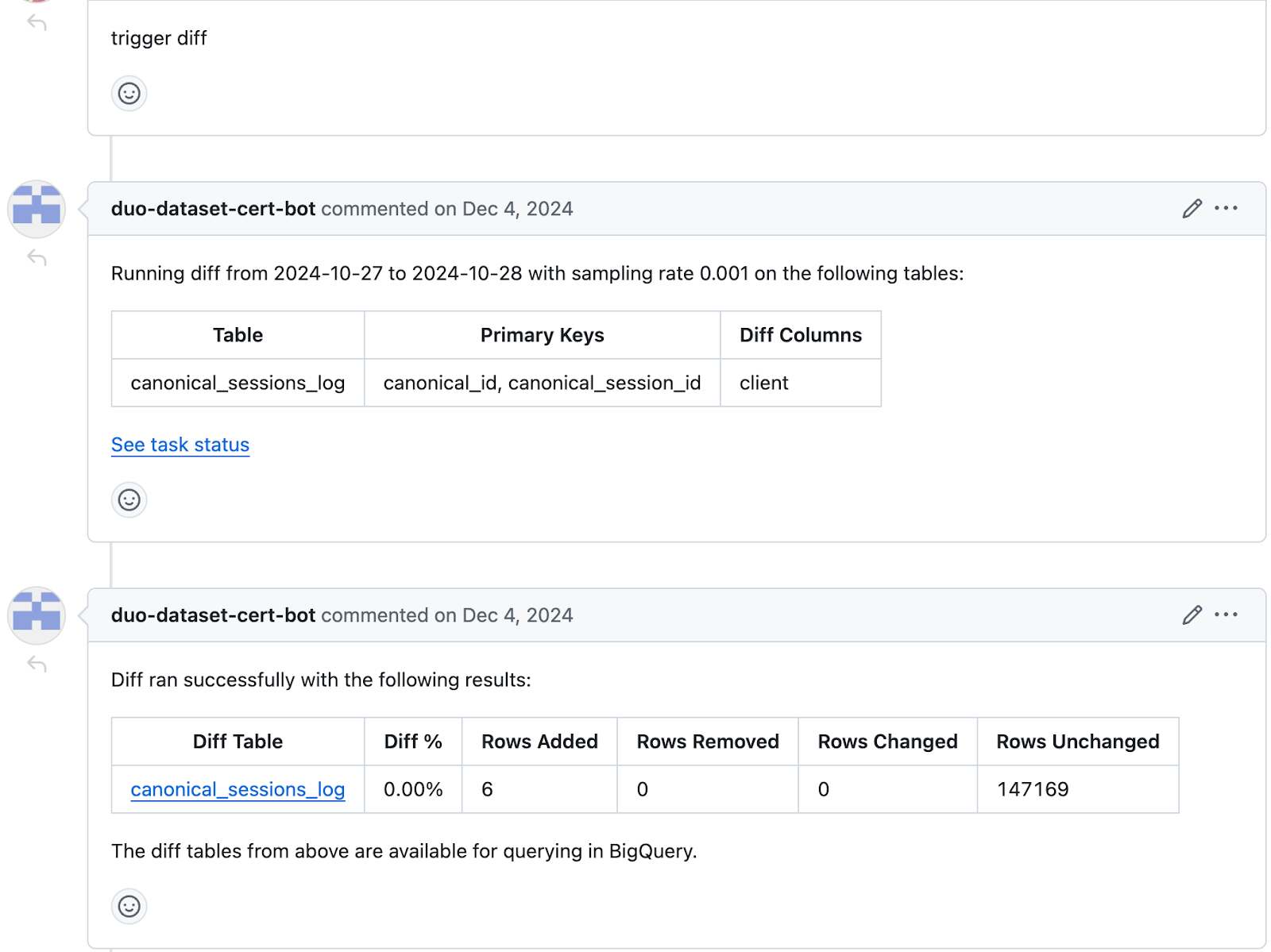React with emoji to Diff ran successfully comment

point(129,906)
